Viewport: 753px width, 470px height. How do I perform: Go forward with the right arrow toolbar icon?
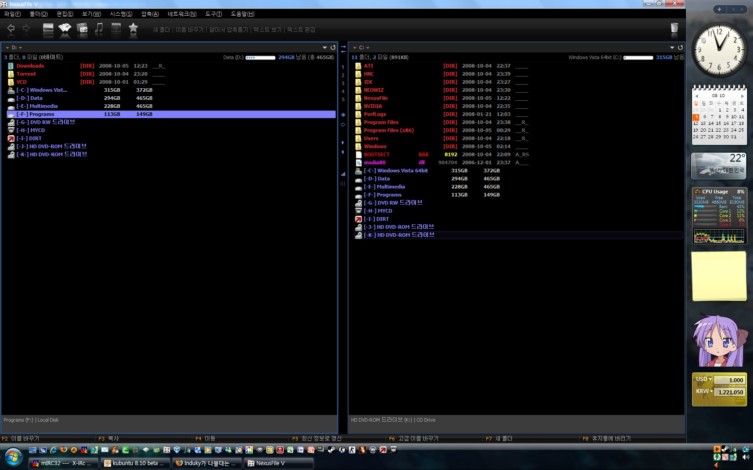point(26,29)
